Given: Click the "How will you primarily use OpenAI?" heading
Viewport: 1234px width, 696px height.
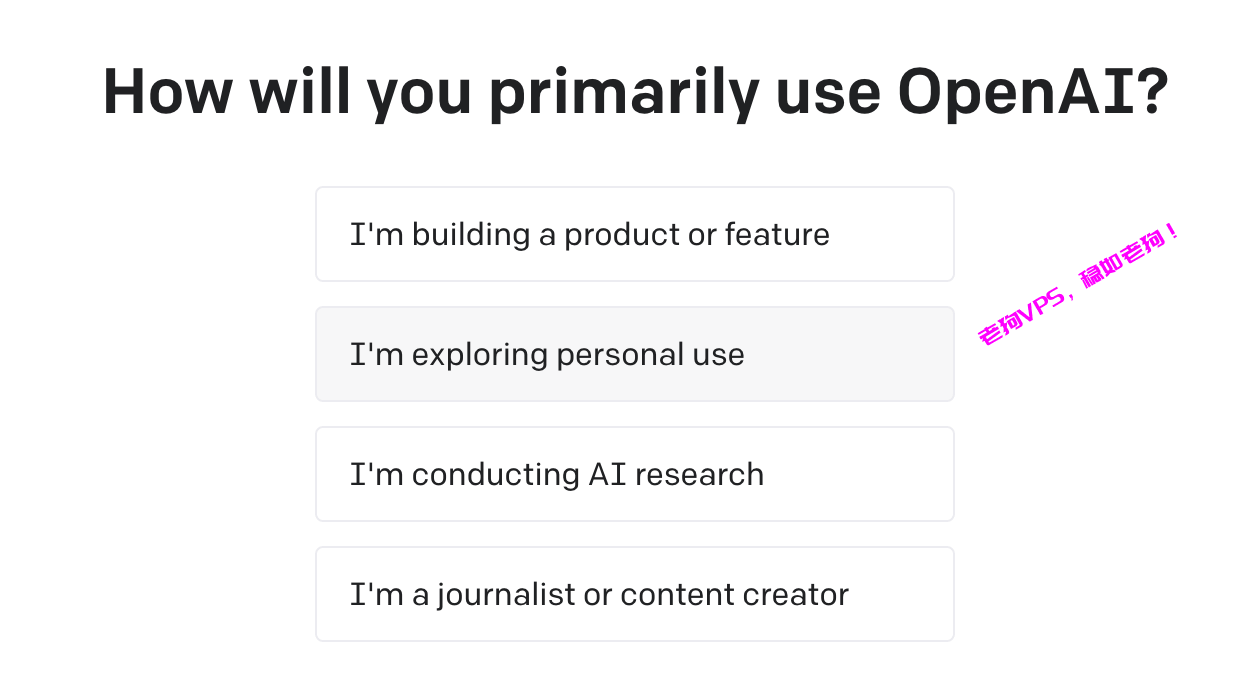Looking at the screenshot, I should click(635, 93).
